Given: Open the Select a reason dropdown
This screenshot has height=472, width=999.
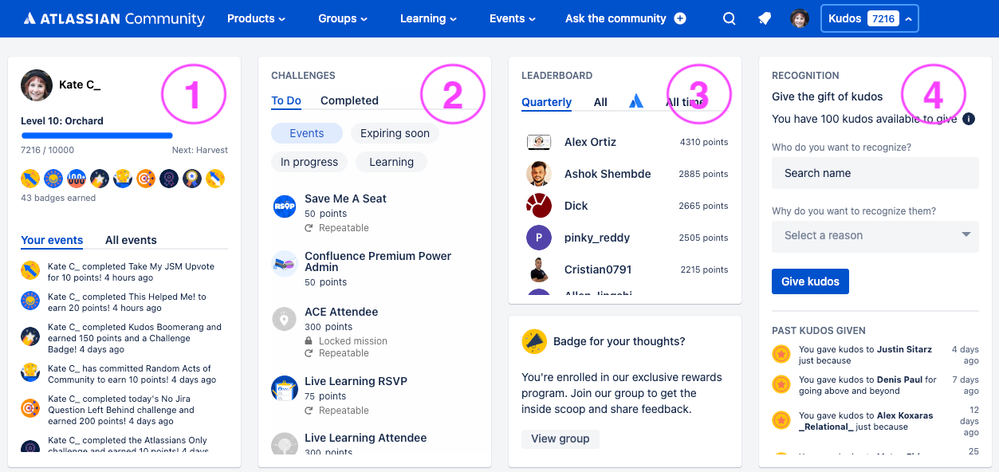Looking at the screenshot, I should coord(875,236).
